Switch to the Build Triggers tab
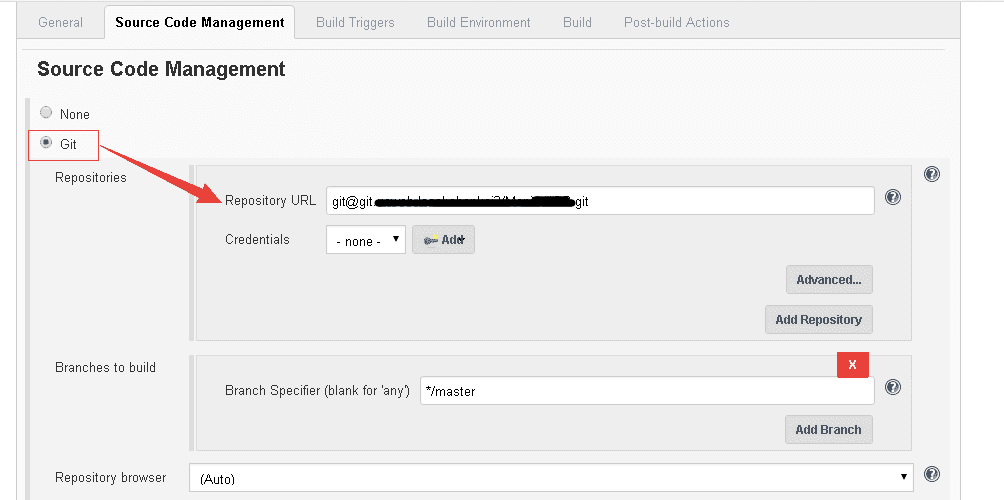This screenshot has height=500, width=1004. 355,22
